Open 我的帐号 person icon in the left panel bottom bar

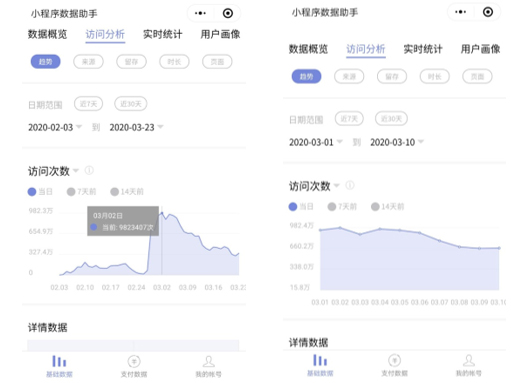pyautogui.click(x=209, y=361)
